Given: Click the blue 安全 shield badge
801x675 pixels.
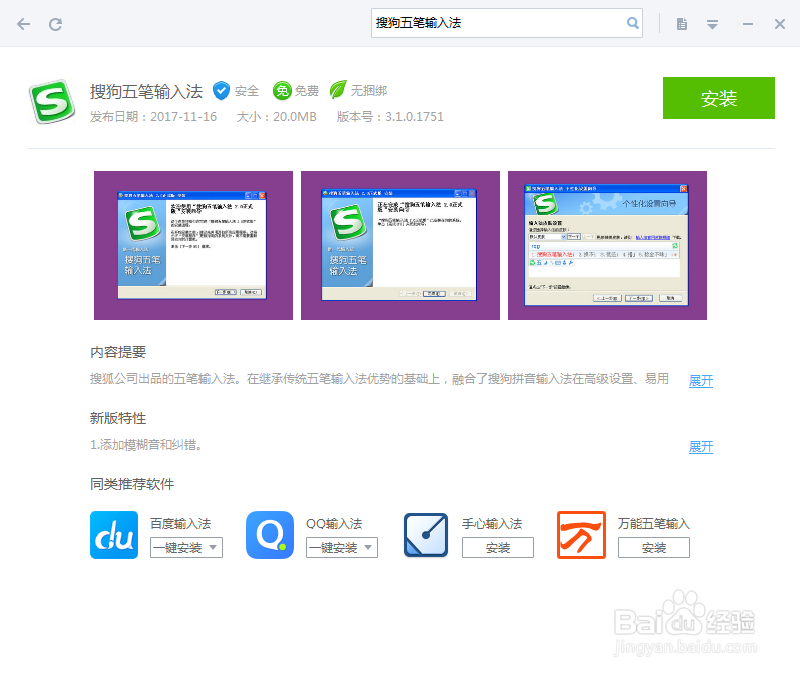Looking at the screenshot, I should click(x=221, y=91).
